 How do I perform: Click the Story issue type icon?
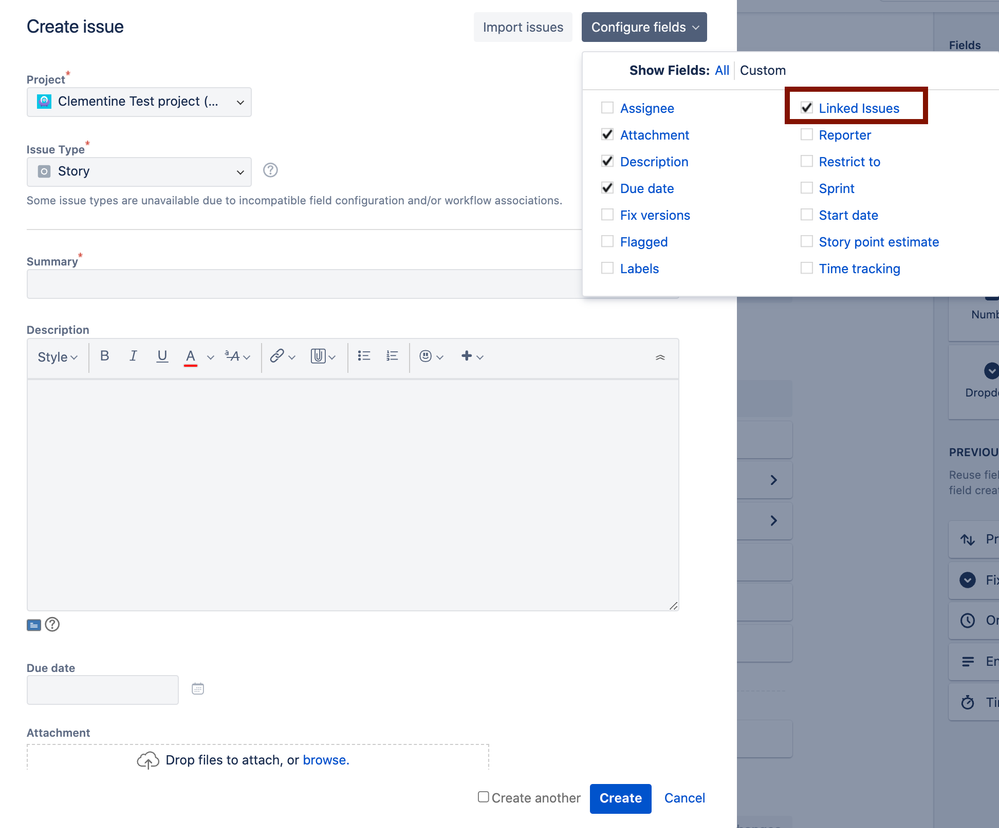(44, 171)
